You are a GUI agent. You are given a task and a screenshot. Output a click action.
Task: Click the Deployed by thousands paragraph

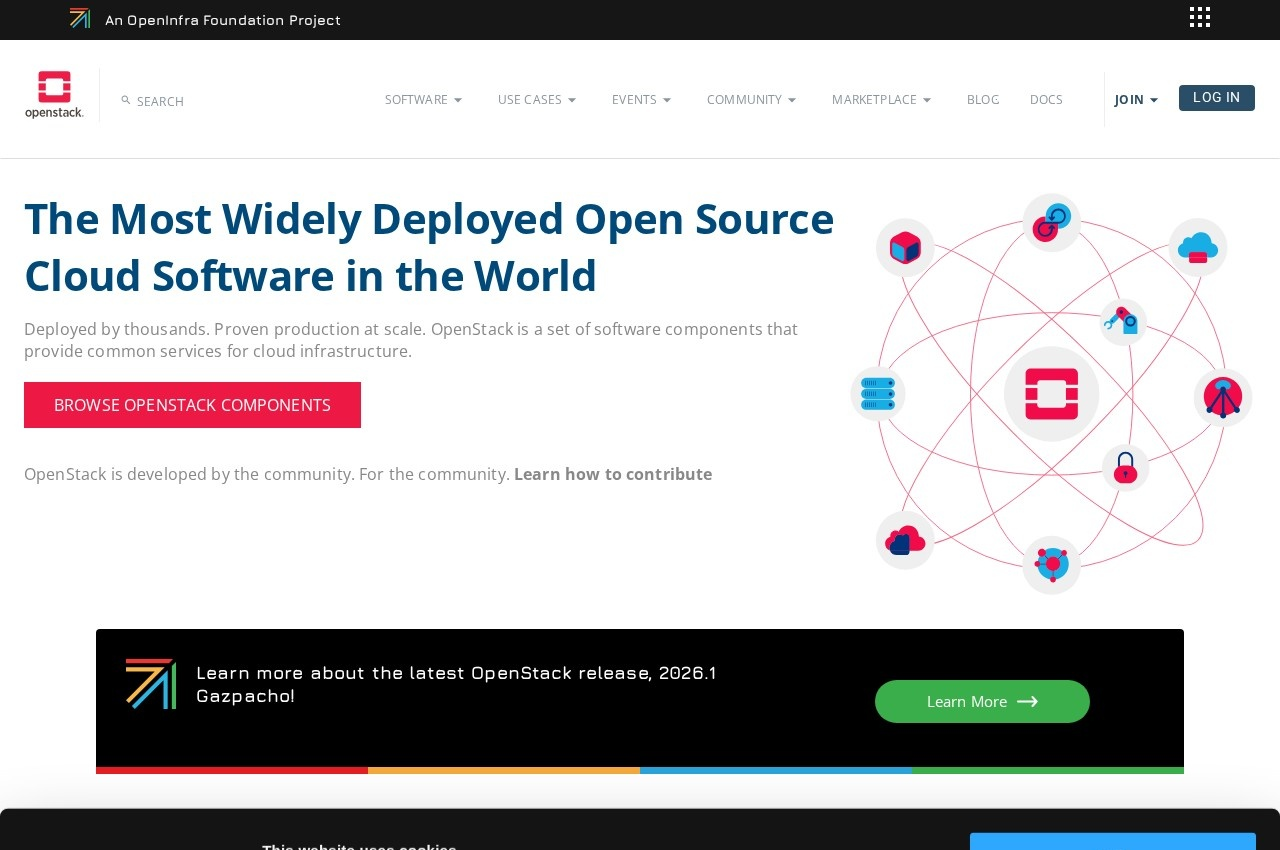click(411, 340)
